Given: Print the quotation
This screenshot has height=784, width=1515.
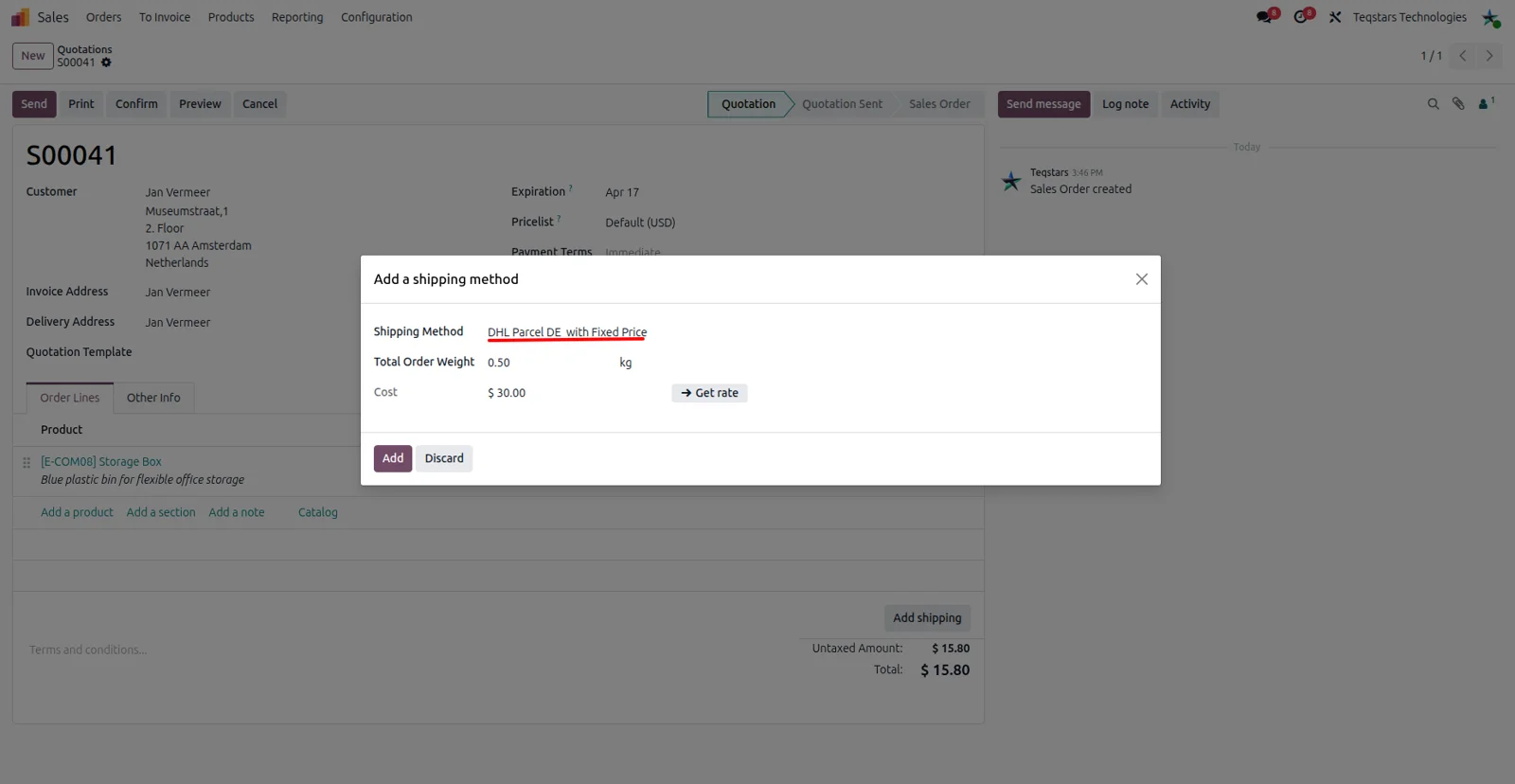Looking at the screenshot, I should 81,104.
